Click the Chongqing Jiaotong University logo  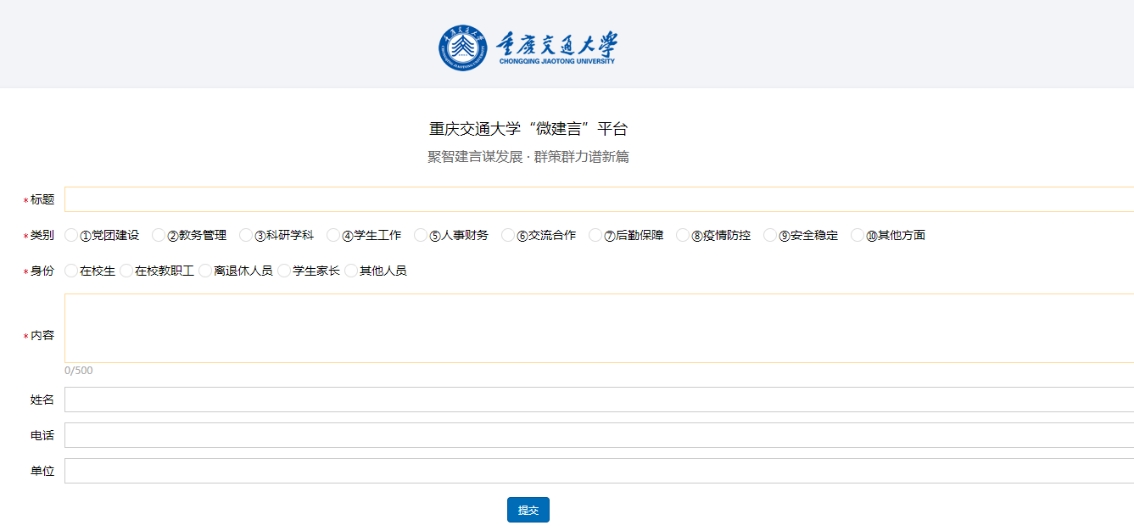pyautogui.click(x=527, y=48)
